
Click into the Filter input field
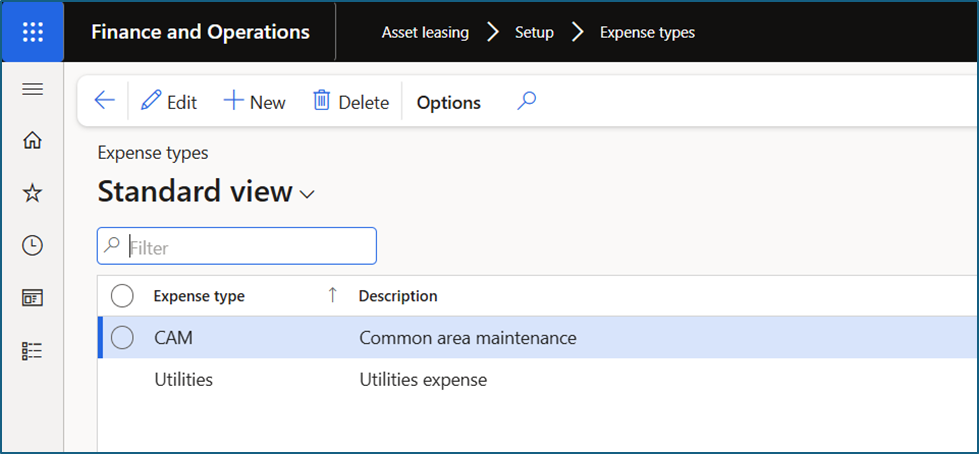[x=245, y=246]
